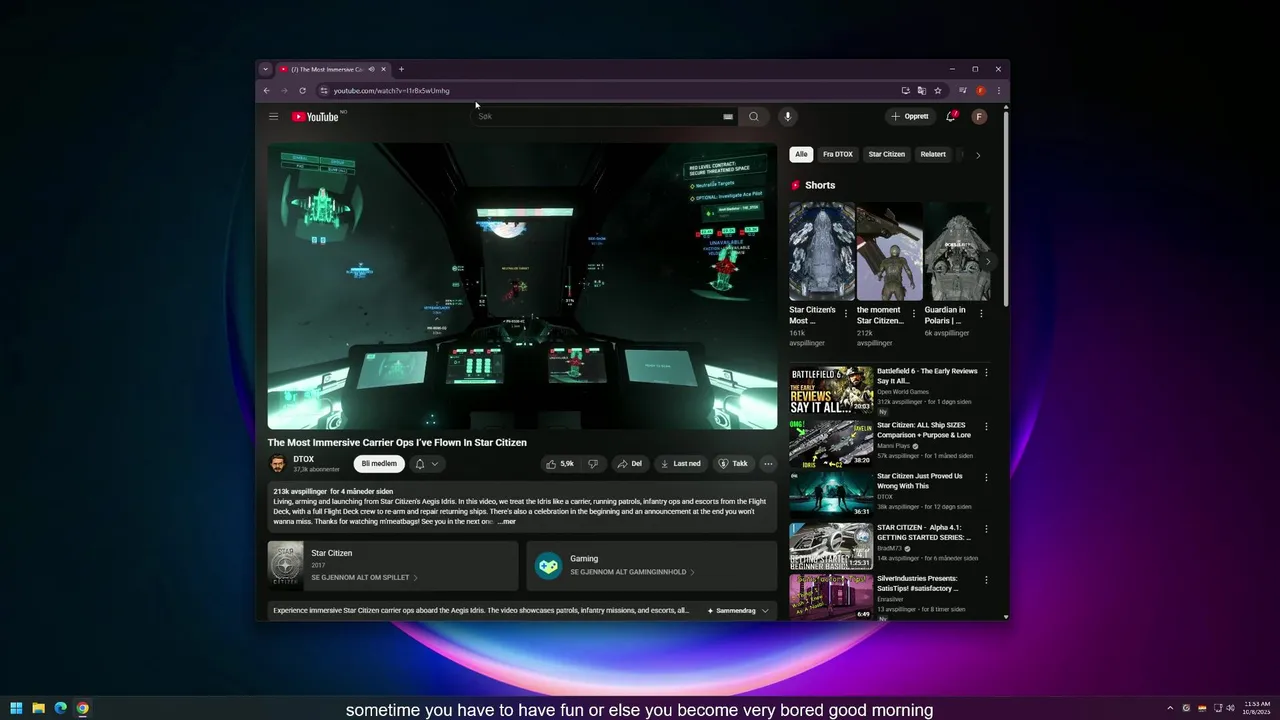Bookmark this page with the star icon

tap(938, 91)
